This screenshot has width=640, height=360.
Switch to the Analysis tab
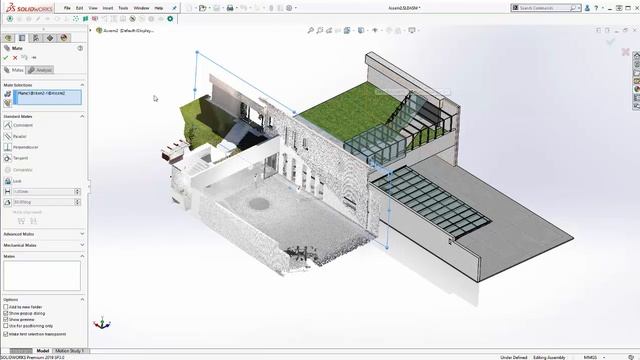[x=40, y=70]
